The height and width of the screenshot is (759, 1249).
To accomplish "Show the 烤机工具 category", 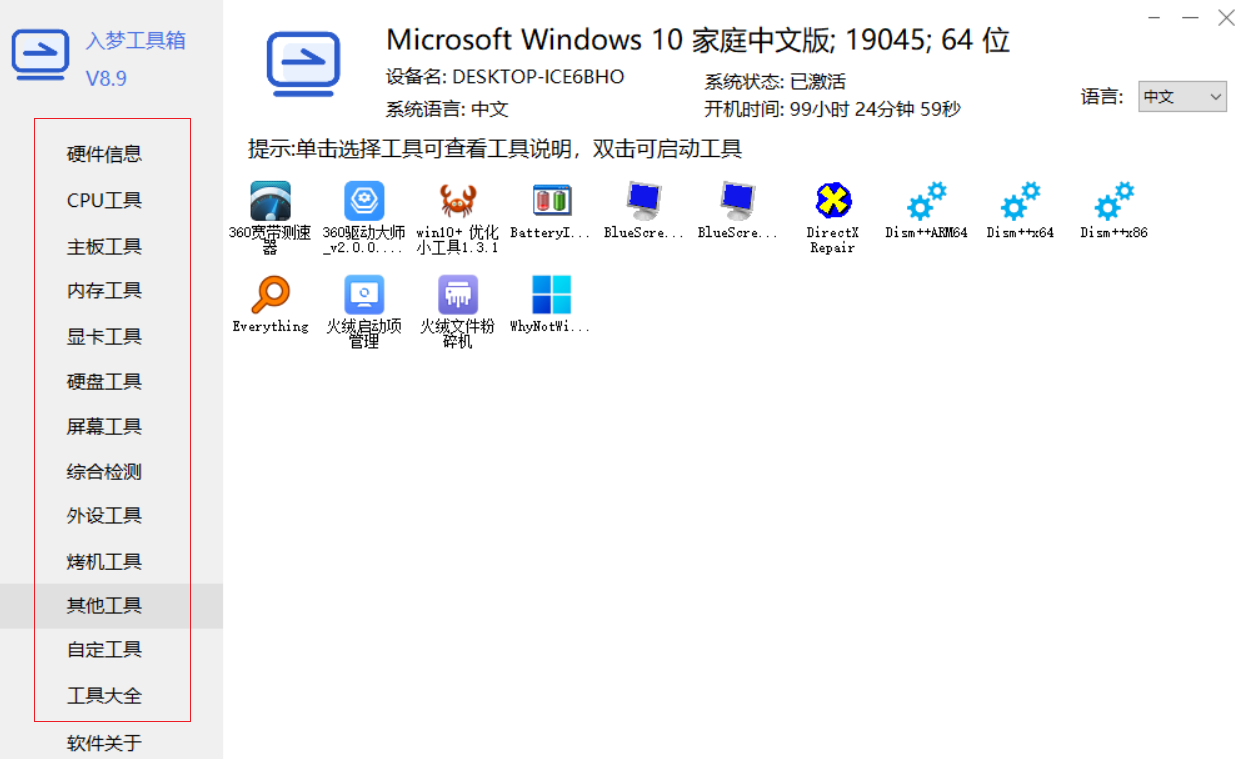I will tap(104, 562).
